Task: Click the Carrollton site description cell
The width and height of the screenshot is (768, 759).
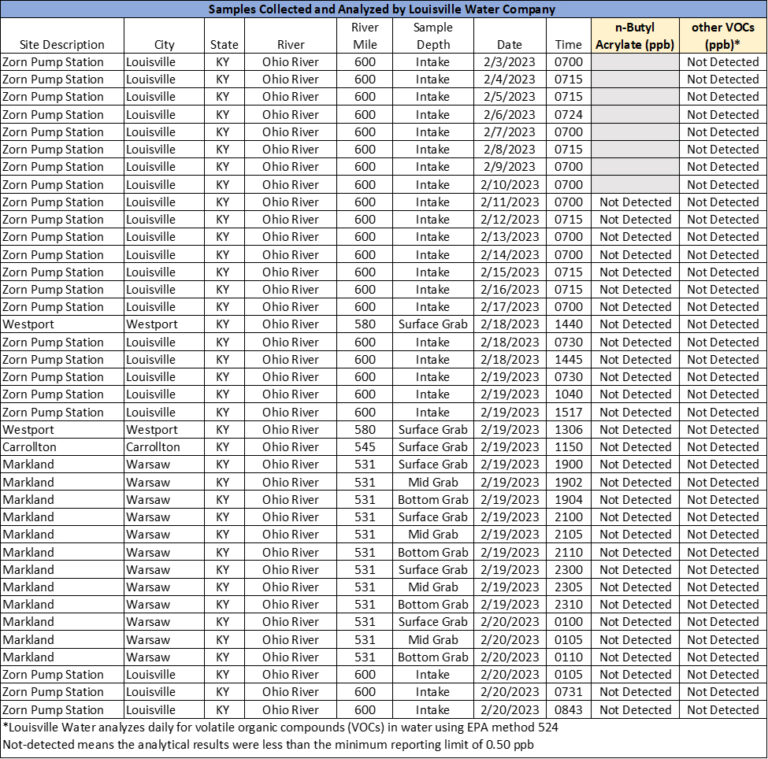Action: click(x=36, y=447)
